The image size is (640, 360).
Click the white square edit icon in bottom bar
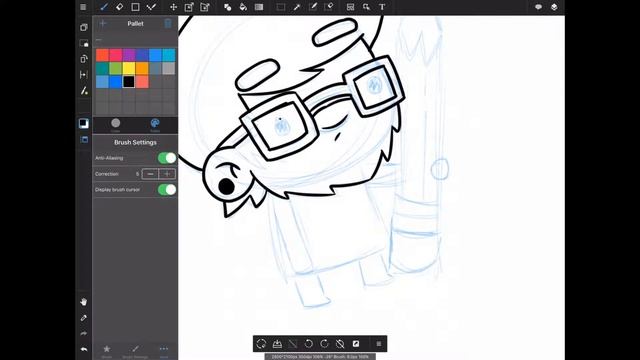pyautogui.click(x=356, y=344)
